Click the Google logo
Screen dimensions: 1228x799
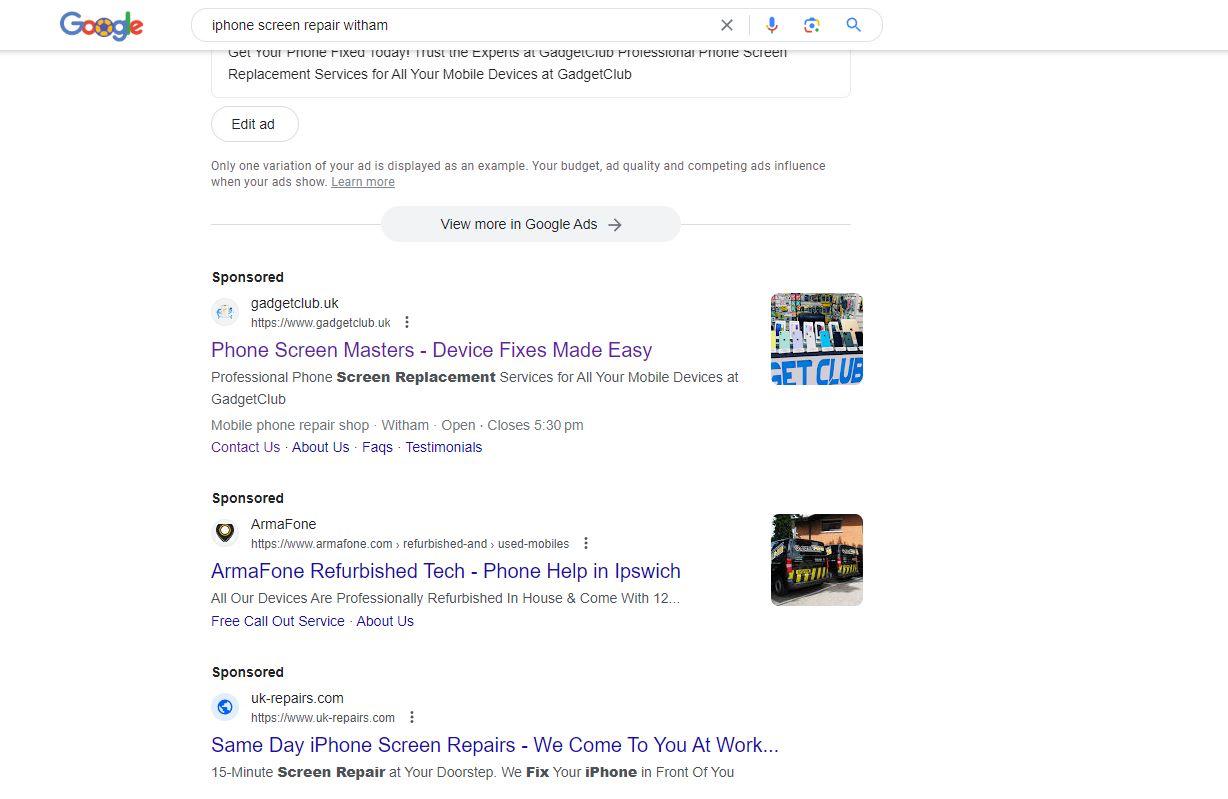pos(101,25)
